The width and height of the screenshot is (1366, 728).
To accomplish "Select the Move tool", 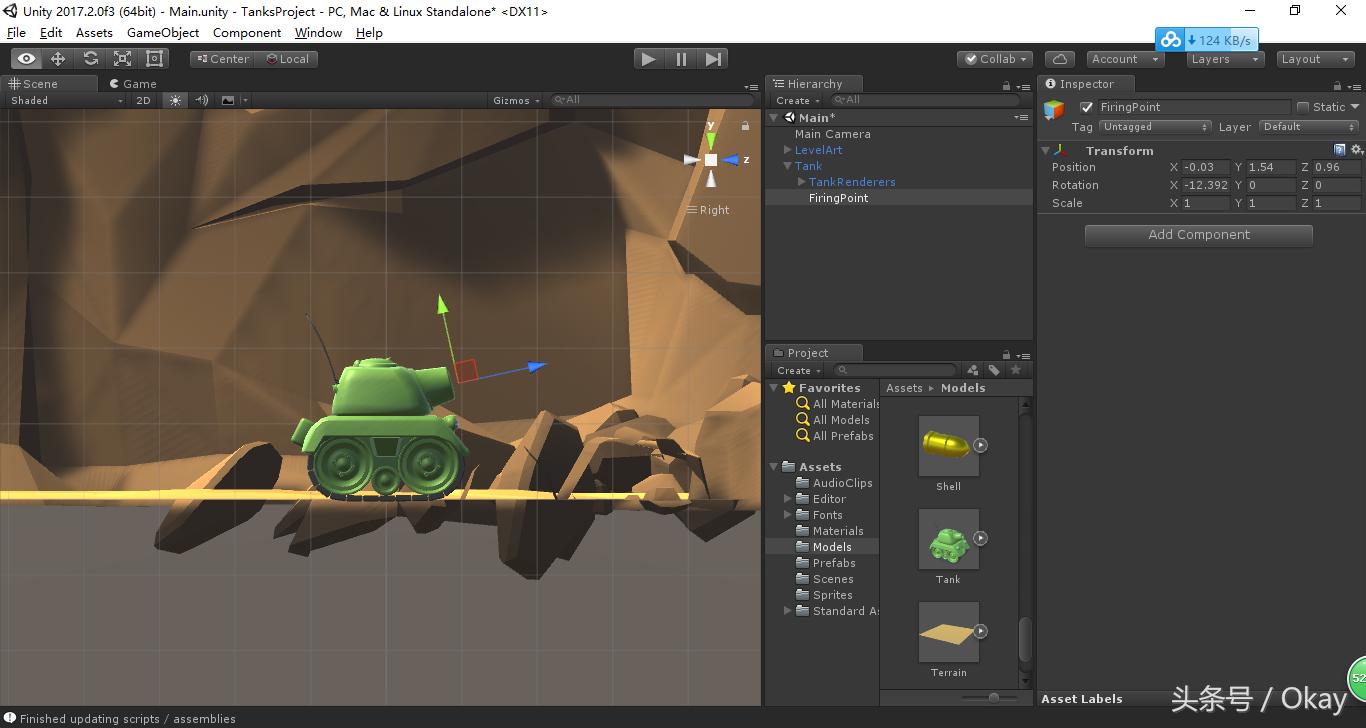I will 59,58.
